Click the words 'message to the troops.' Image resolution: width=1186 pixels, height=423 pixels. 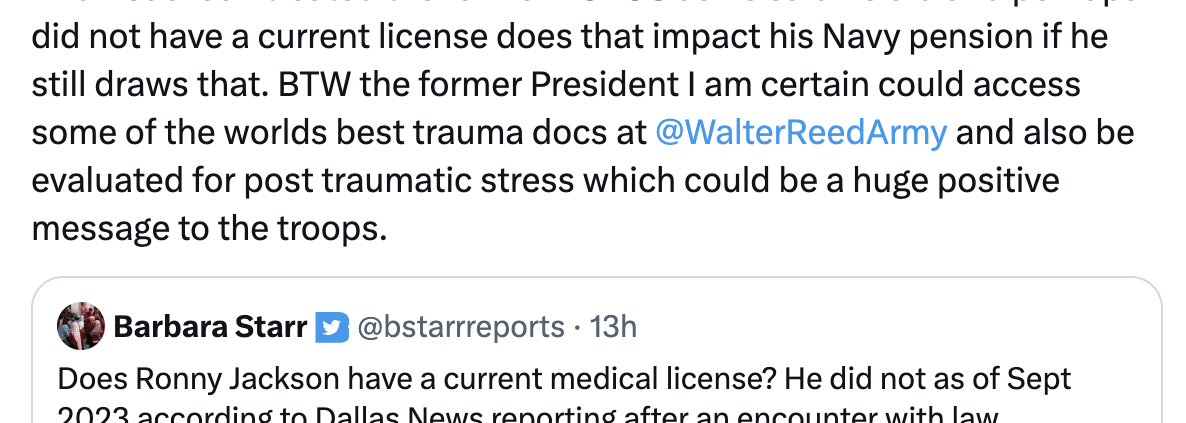pyautogui.click(x=208, y=229)
